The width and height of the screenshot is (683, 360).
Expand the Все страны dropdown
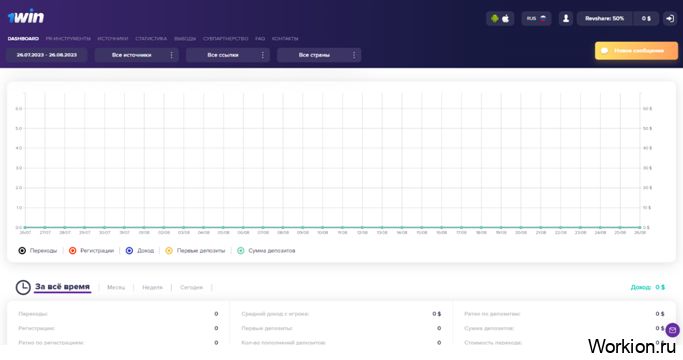pos(319,55)
